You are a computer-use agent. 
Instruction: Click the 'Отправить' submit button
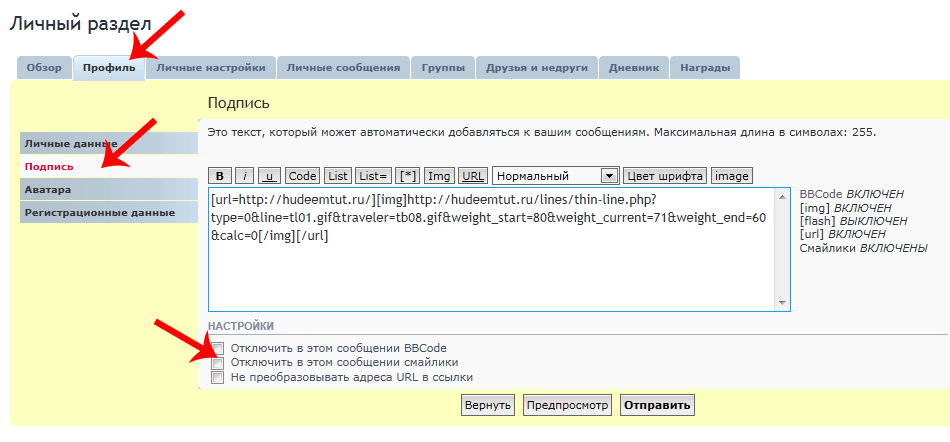click(x=657, y=405)
